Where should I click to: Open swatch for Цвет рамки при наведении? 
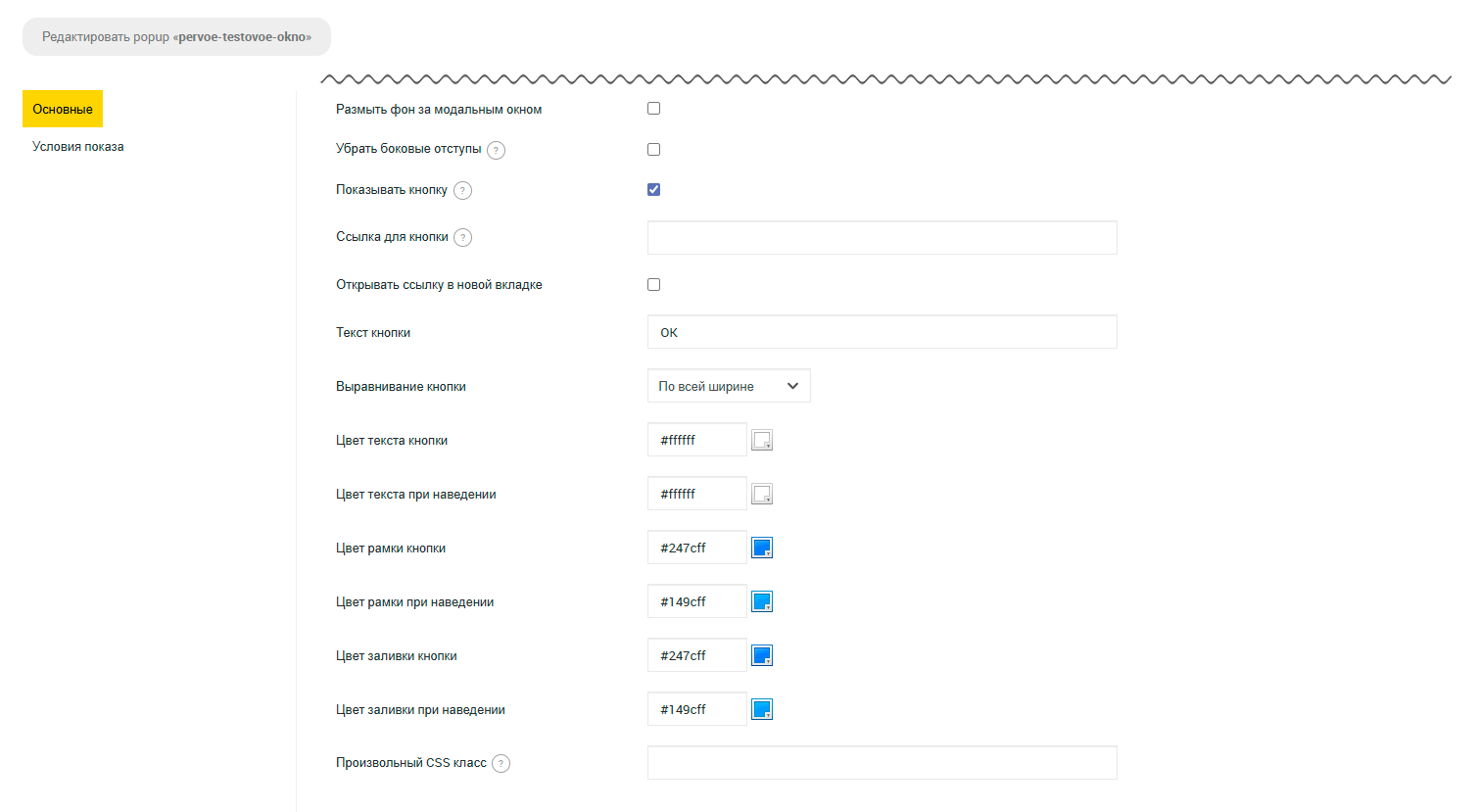click(x=762, y=602)
